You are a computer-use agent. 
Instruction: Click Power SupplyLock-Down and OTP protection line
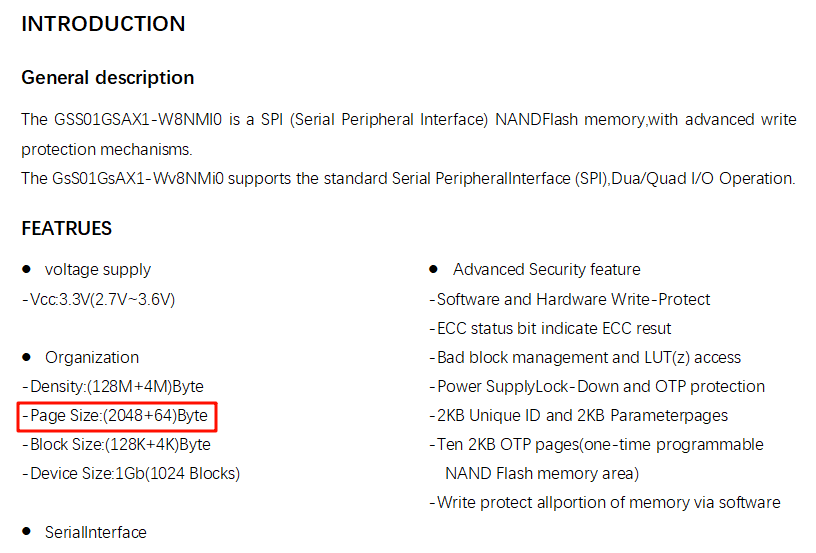tap(597, 387)
